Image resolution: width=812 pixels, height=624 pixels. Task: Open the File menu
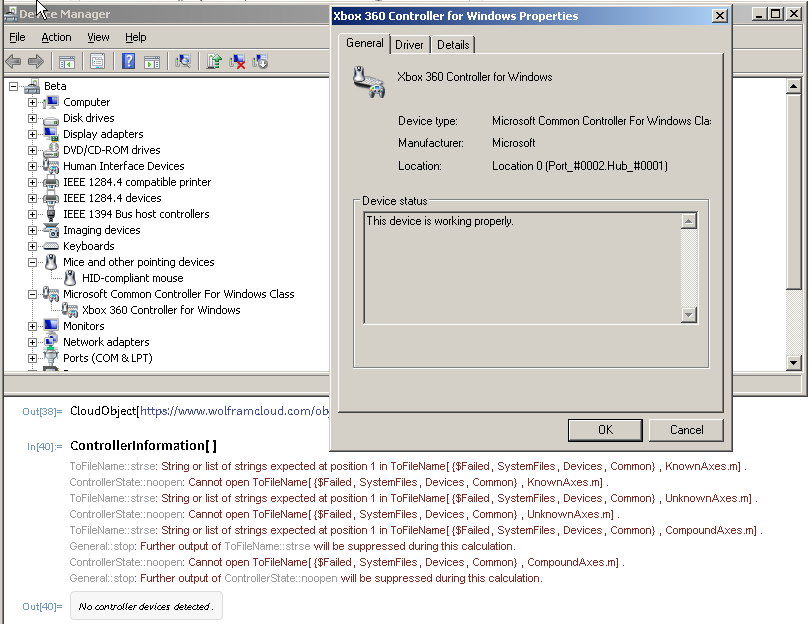17,37
